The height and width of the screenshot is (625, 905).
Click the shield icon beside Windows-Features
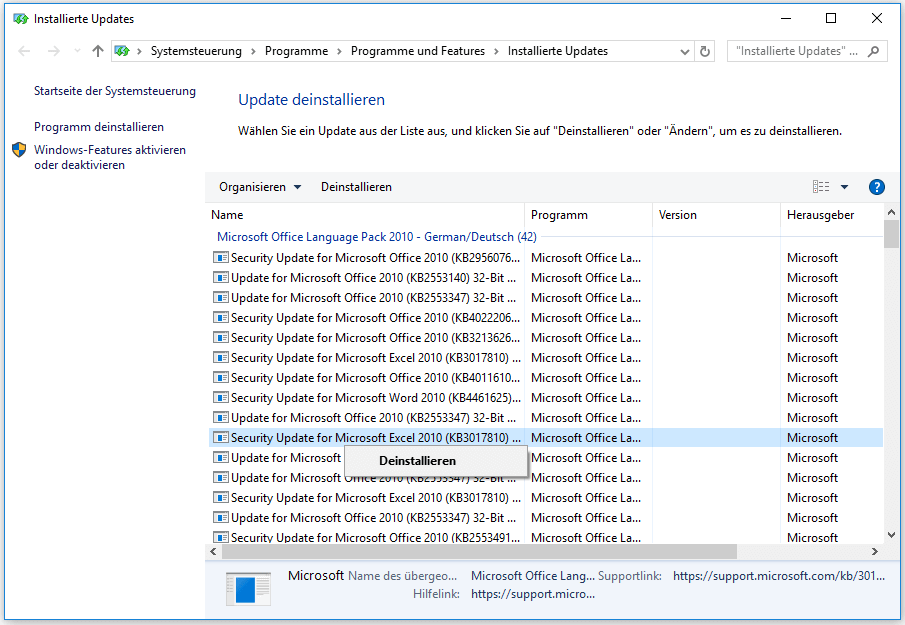(x=19, y=150)
